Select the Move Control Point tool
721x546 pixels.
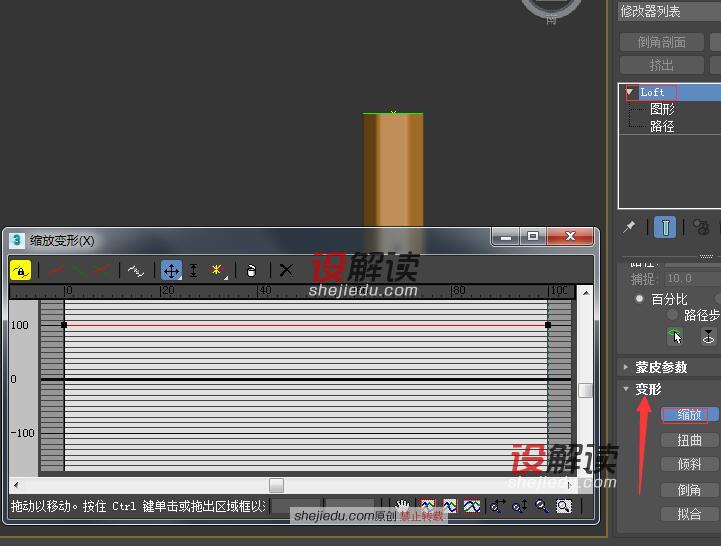171,270
